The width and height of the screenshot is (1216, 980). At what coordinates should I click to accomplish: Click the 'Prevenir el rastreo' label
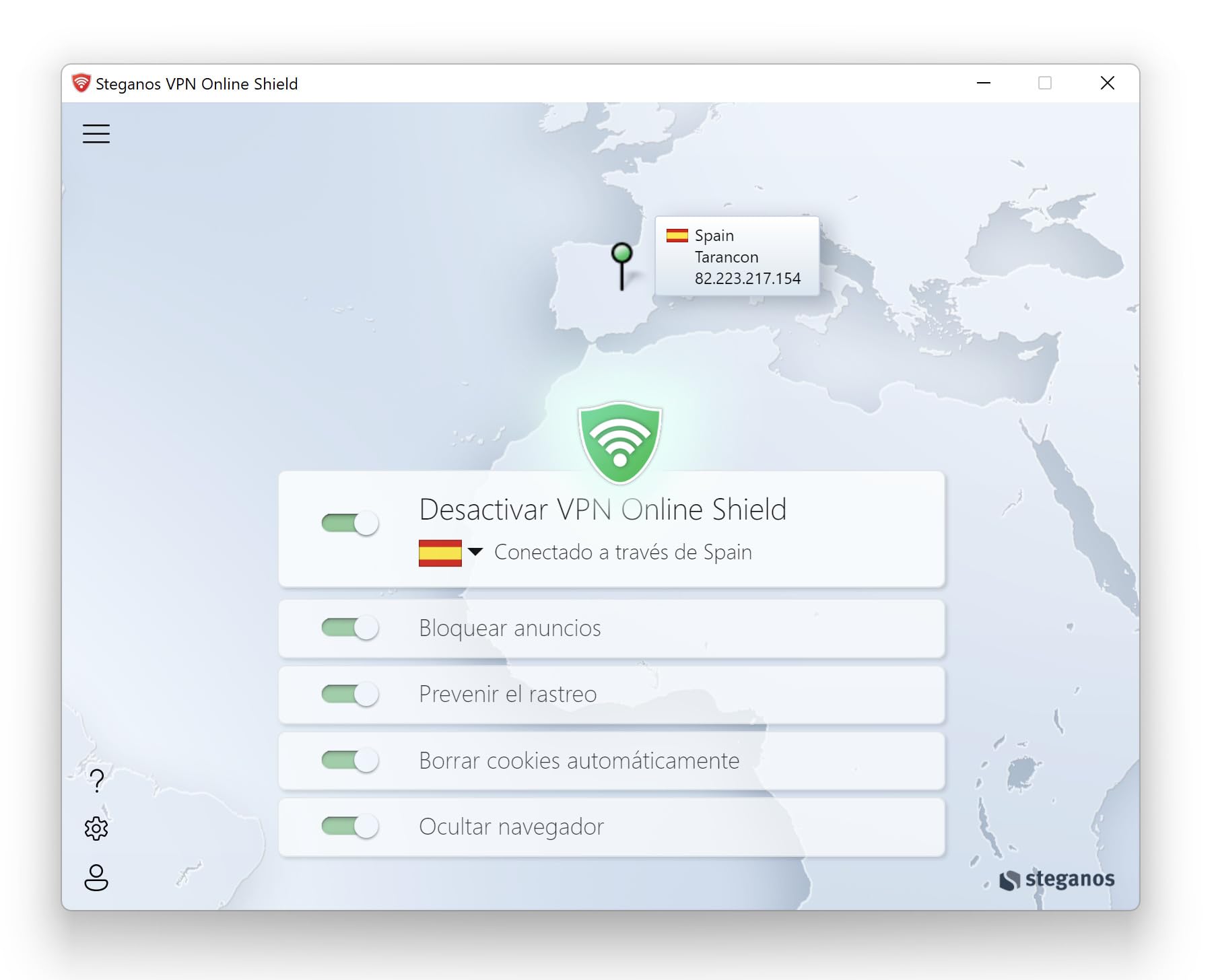point(508,694)
